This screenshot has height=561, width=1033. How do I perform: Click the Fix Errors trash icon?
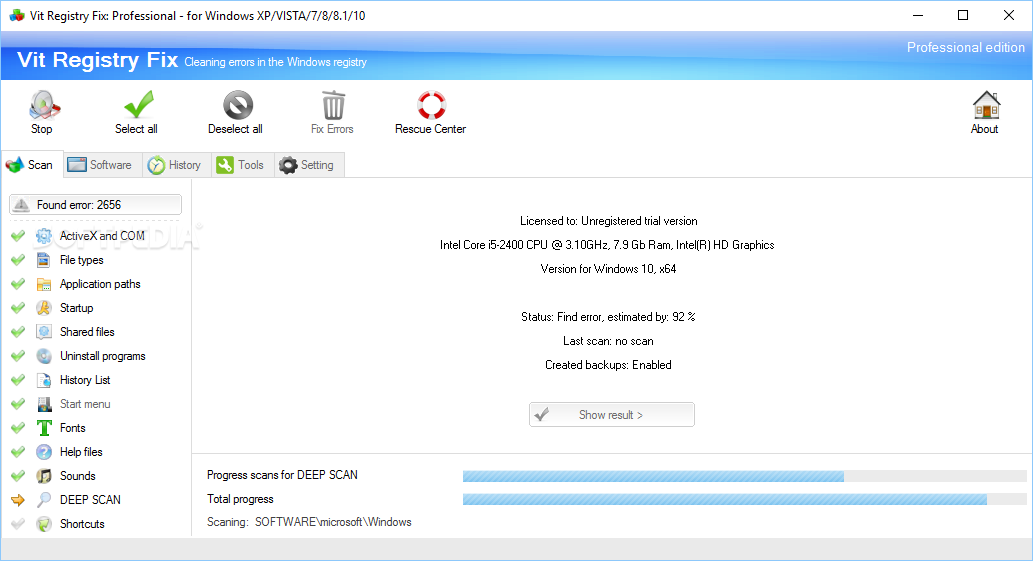click(x=333, y=105)
